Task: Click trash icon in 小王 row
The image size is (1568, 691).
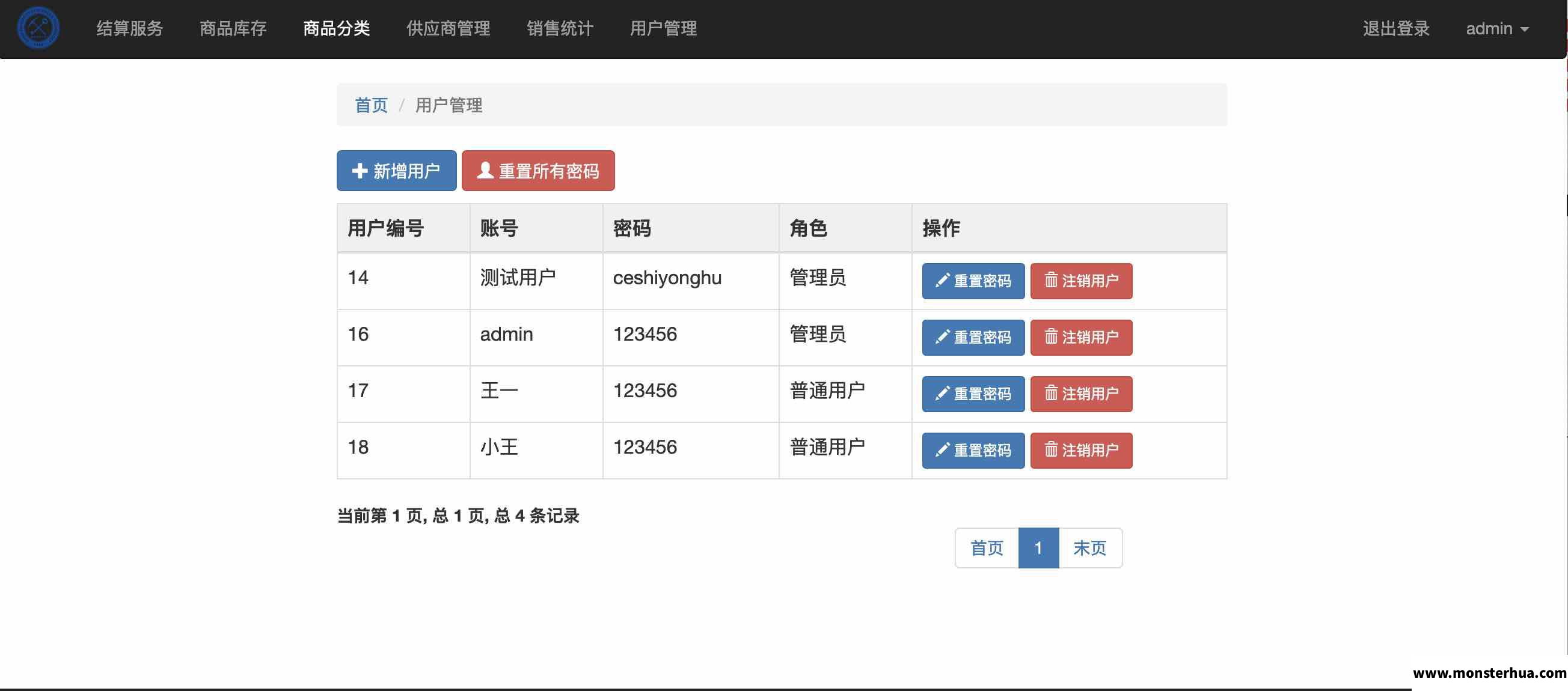Action: pos(1051,450)
